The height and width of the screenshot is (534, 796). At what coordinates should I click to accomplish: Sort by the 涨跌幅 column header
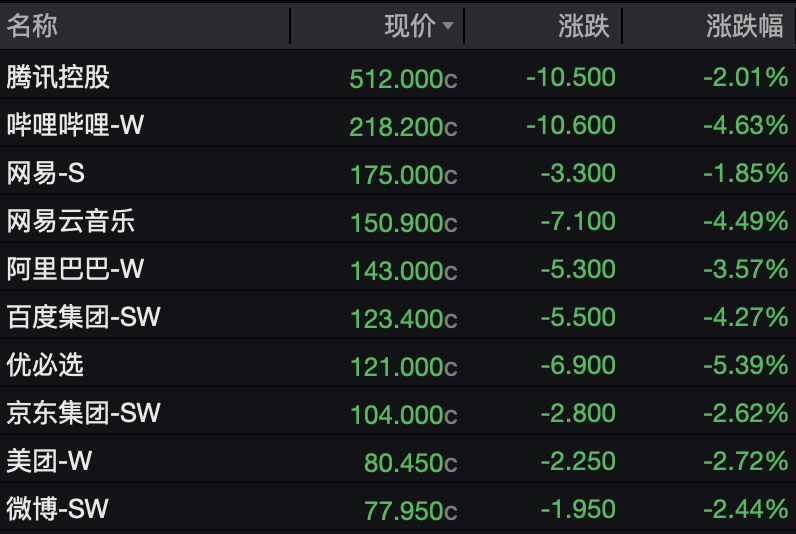pos(745,26)
